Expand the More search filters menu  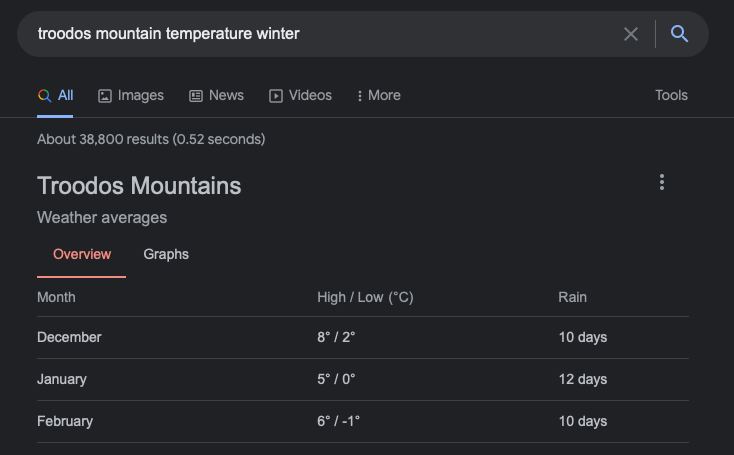(x=378, y=95)
